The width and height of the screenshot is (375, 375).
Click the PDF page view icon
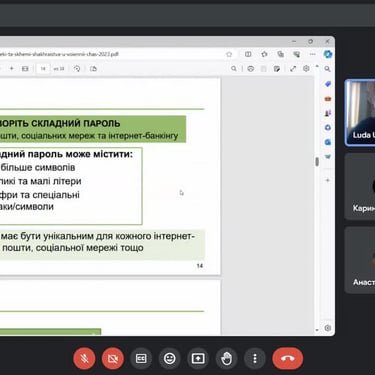[93, 69]
